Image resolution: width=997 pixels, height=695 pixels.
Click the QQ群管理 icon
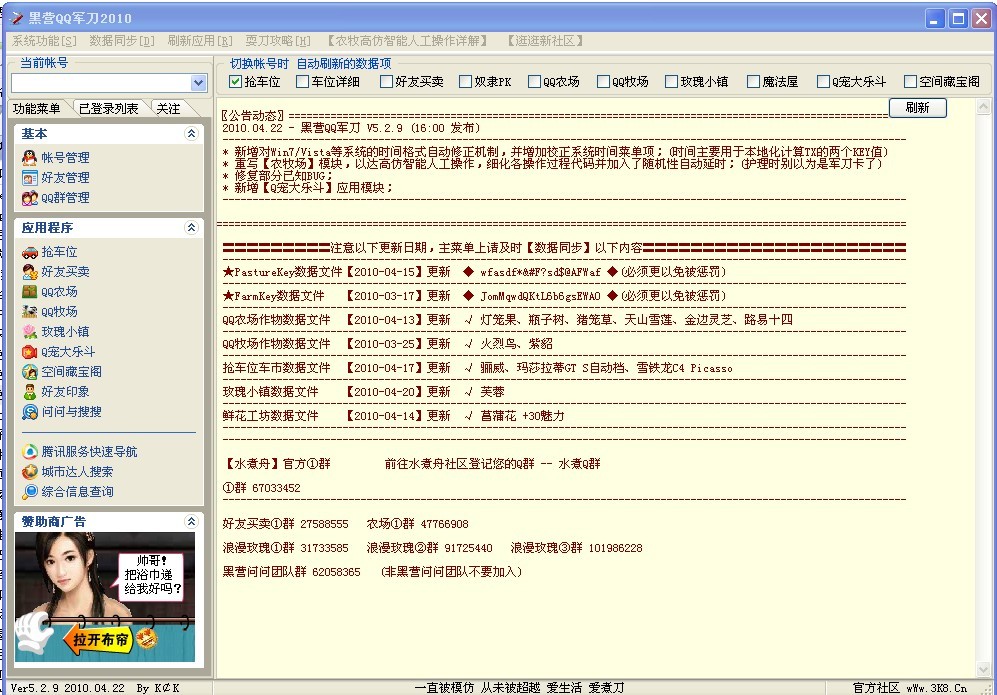coord(29,198)
